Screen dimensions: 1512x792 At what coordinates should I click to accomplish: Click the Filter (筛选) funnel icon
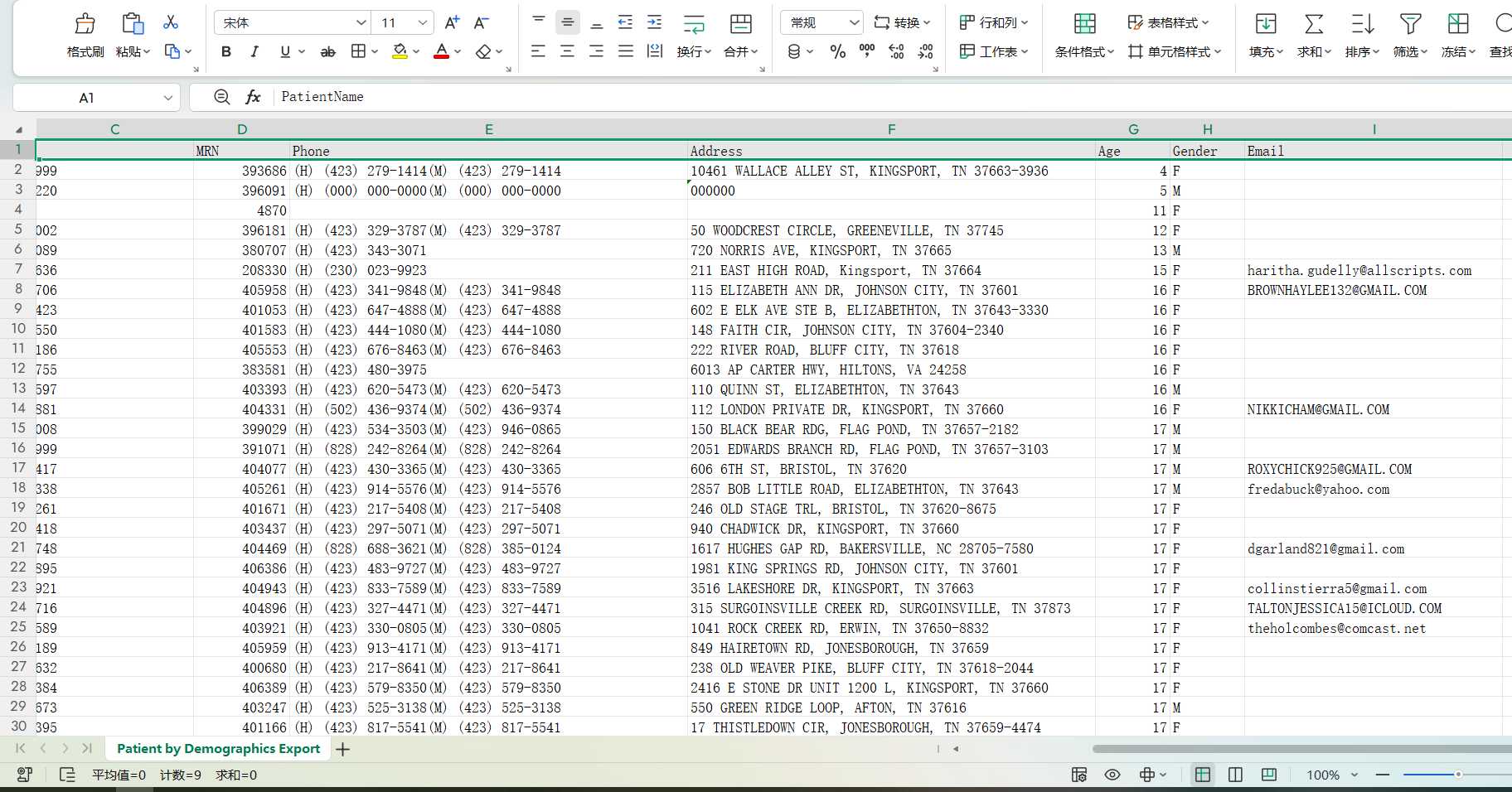[1410, 23]
